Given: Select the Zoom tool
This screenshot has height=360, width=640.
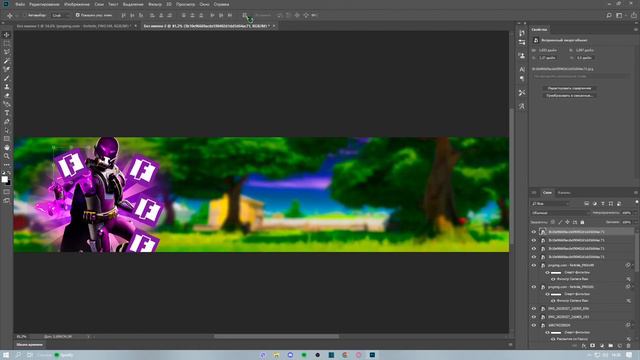Looking at the screenshot, I should pyautogui.click(x=7, y=156).
